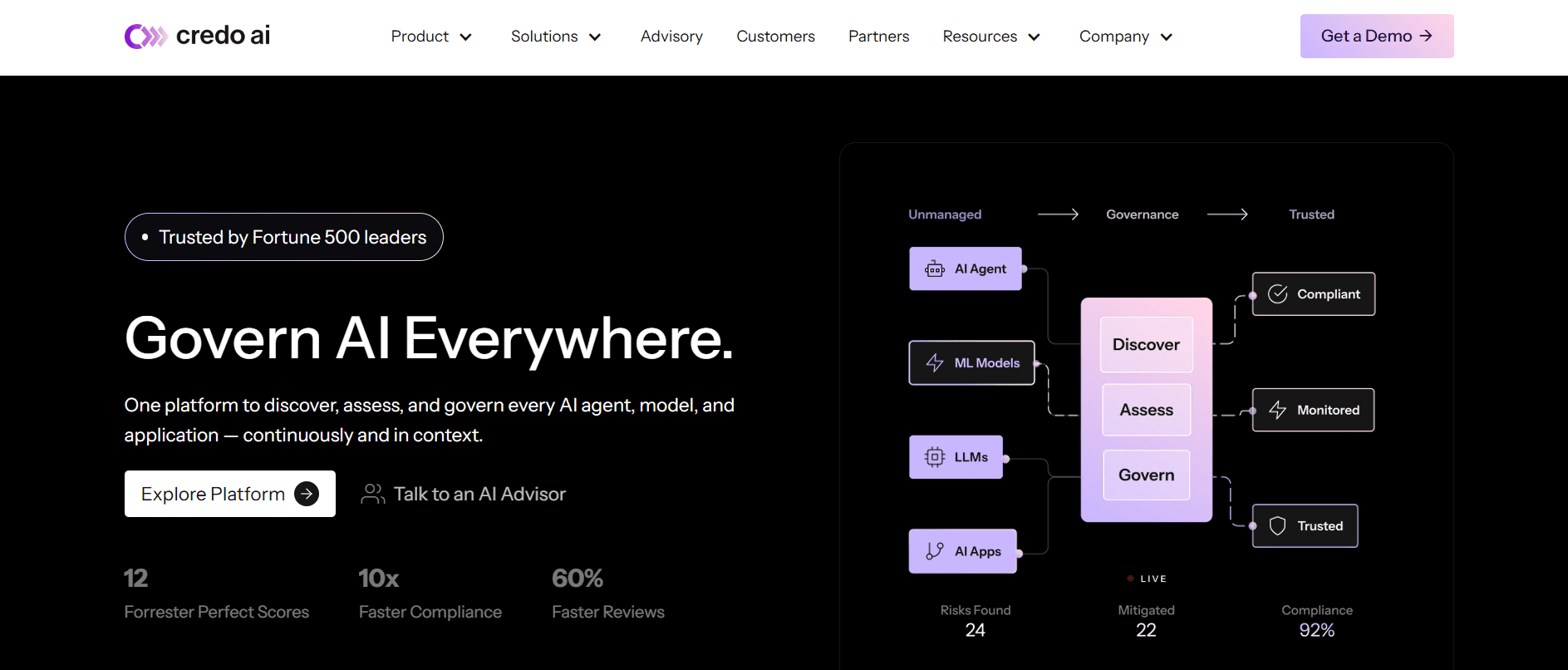This screenshot has height=670, width=1568.
Task: Open the Solutions dropdown
Action: (556, 37)
